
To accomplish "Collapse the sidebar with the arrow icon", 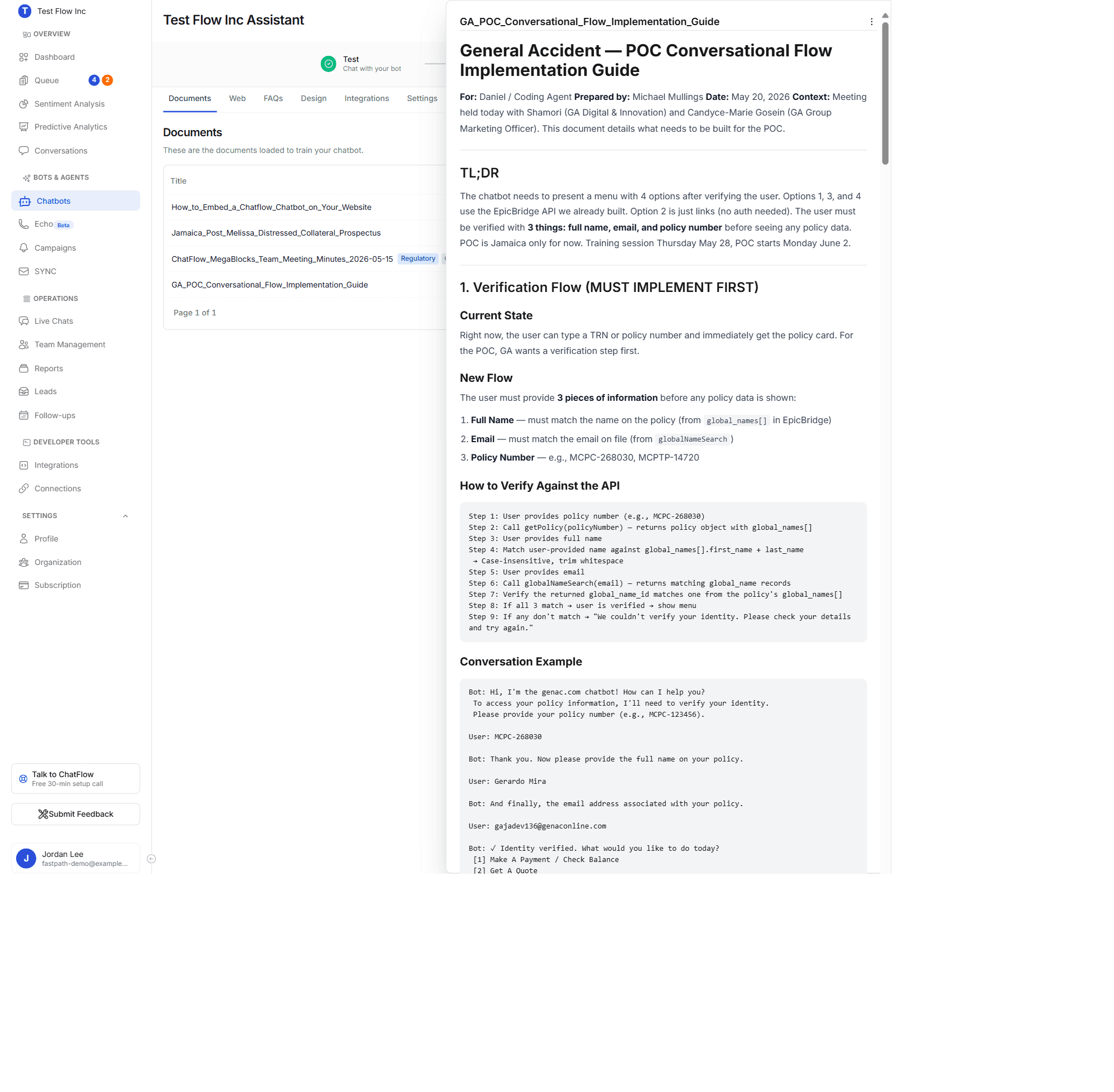I will tap(151, 859).
